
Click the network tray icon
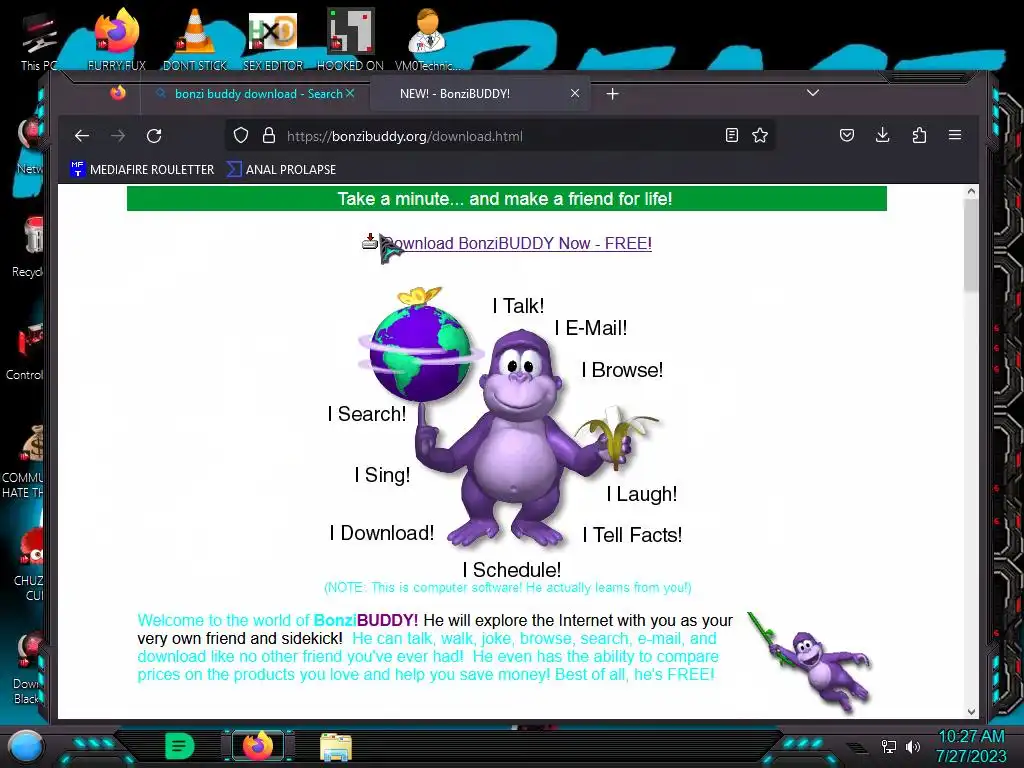click(x=888, y=746)
